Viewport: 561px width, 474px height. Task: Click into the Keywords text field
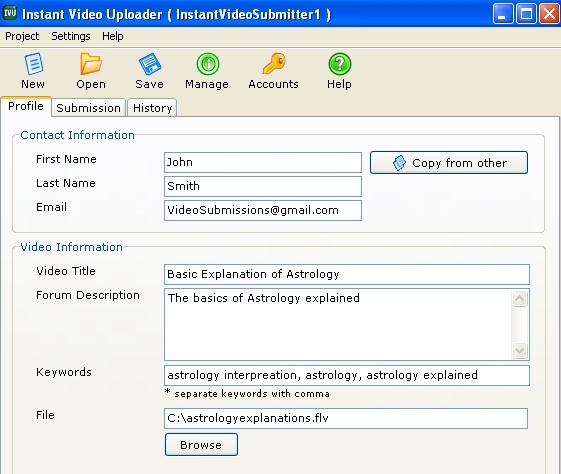(x=347, y=375)
